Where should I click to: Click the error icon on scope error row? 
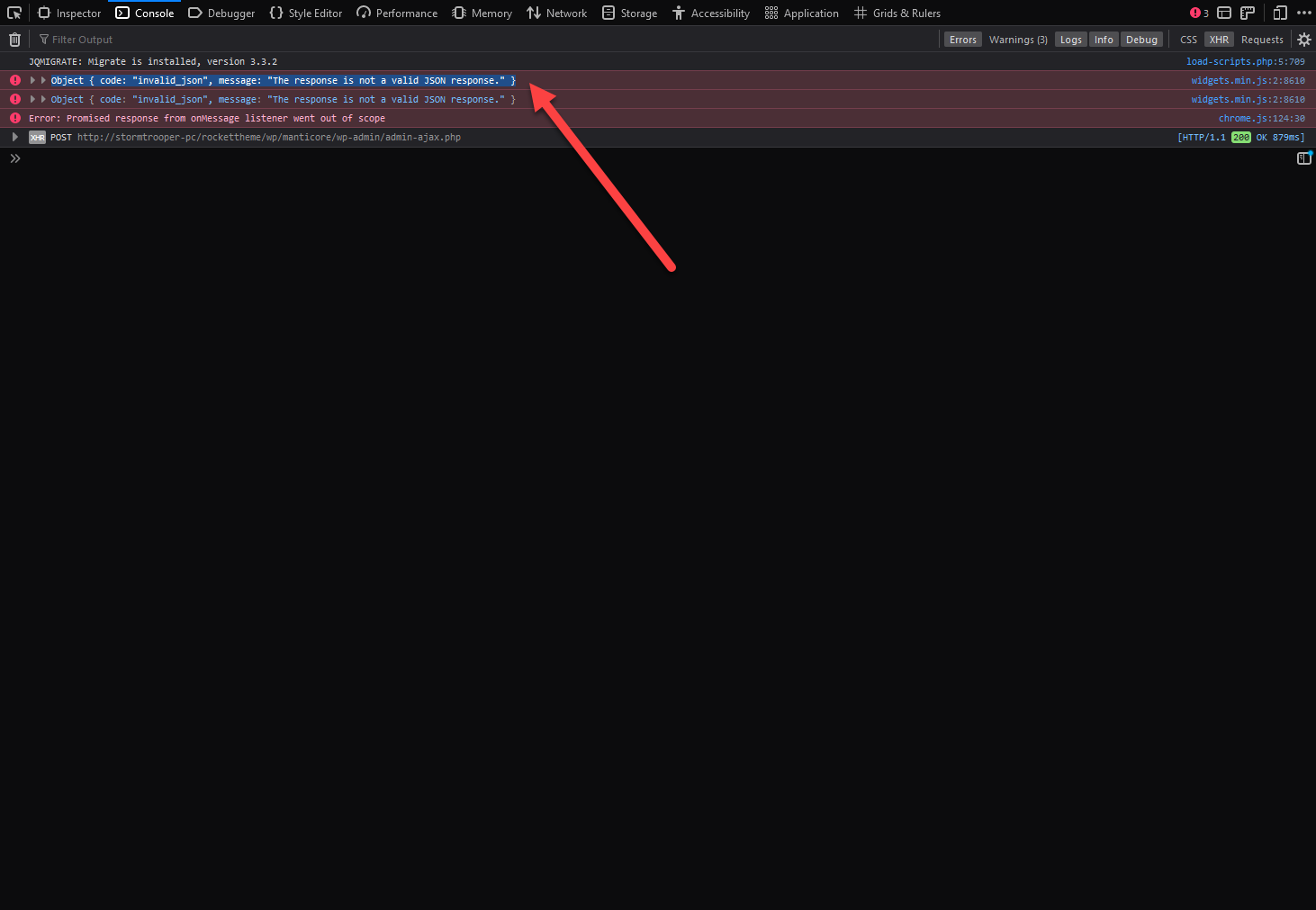click(14, 118)
